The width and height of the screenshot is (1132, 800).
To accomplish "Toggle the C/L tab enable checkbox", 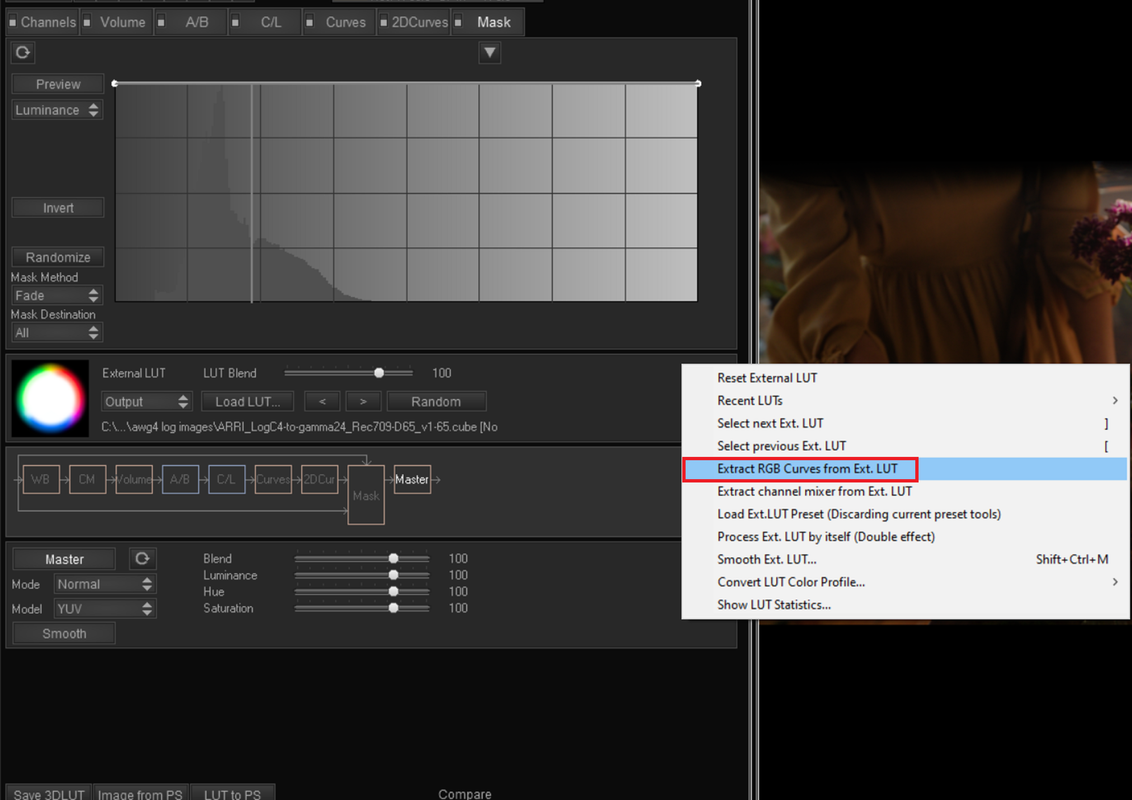I will coord(235,22).
